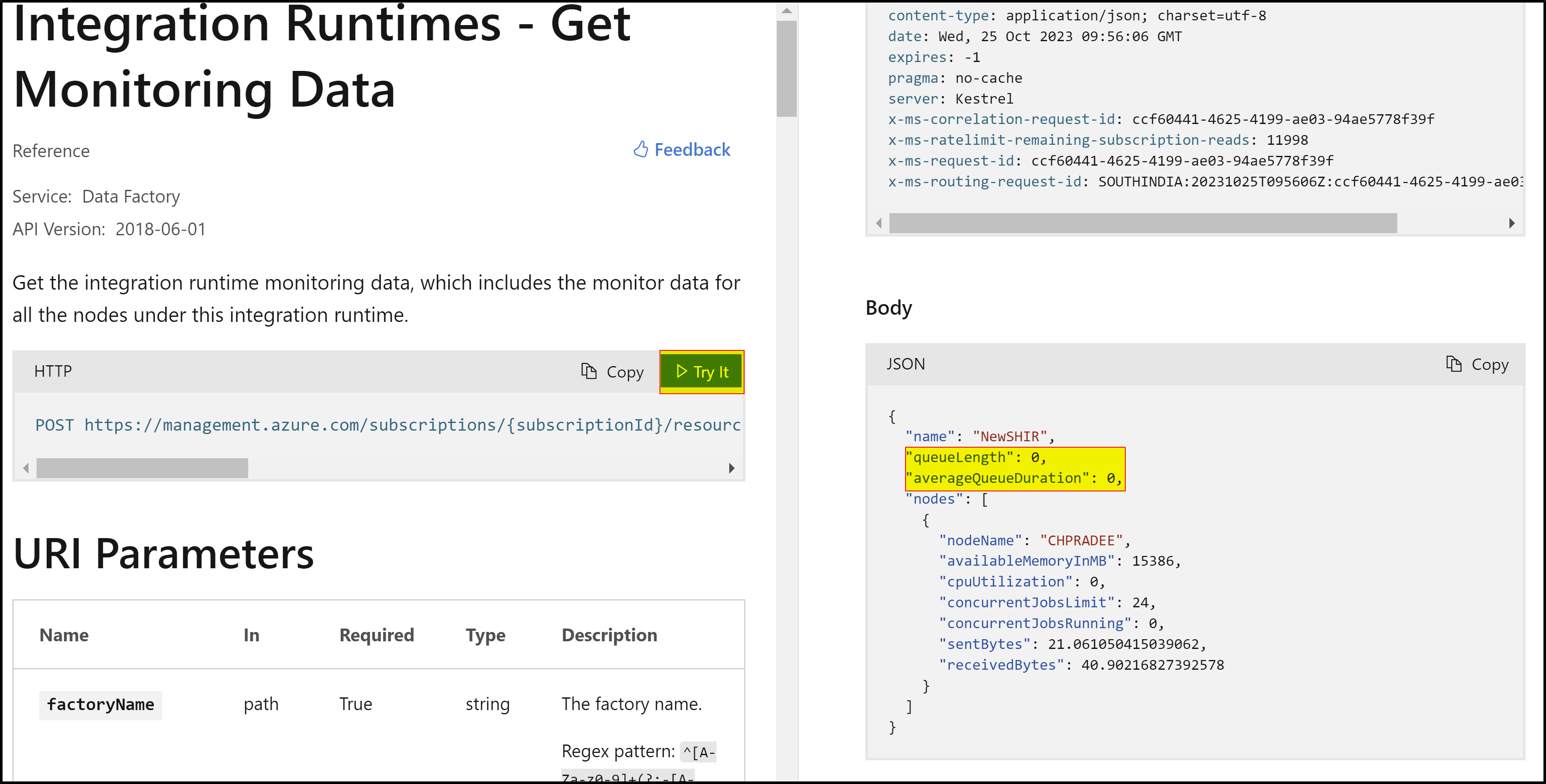Click the "availableMemoryInMB": 15386 line
The image size is (1546, 784).
[x=1060, y=561]
